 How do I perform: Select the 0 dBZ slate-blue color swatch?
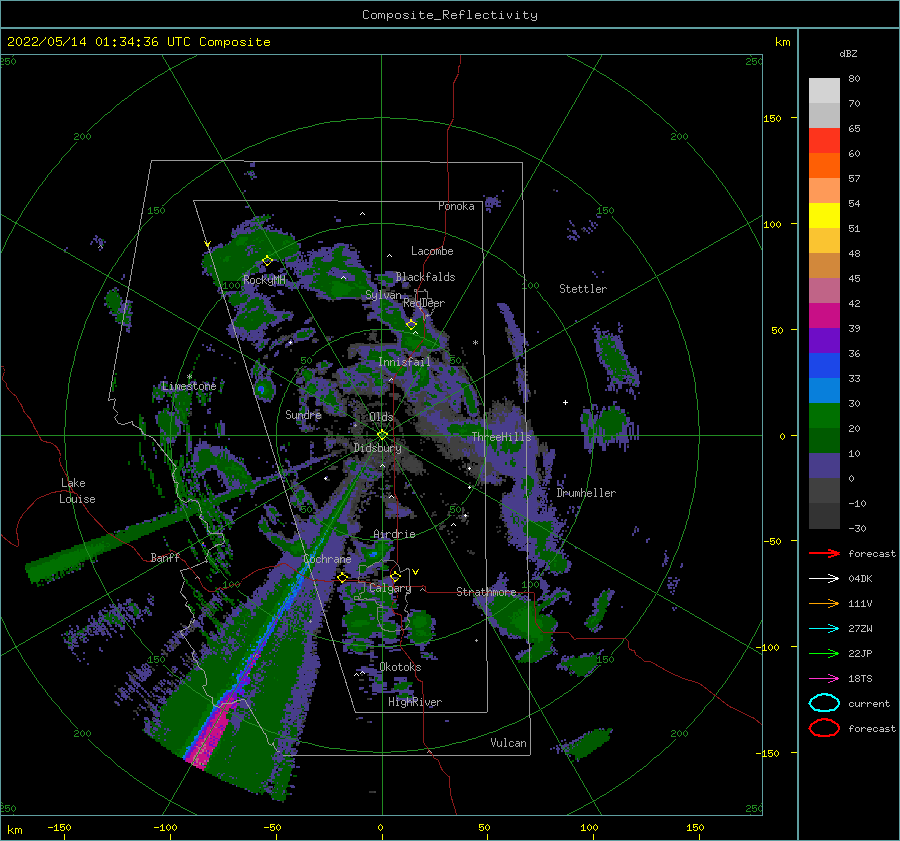coord(824,465)
